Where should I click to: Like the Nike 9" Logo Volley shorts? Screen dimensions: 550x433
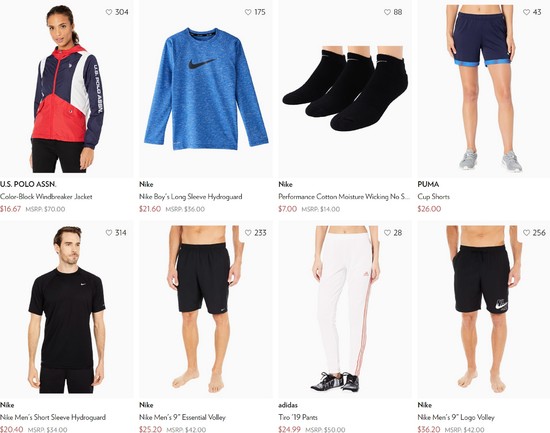point(526,233)
